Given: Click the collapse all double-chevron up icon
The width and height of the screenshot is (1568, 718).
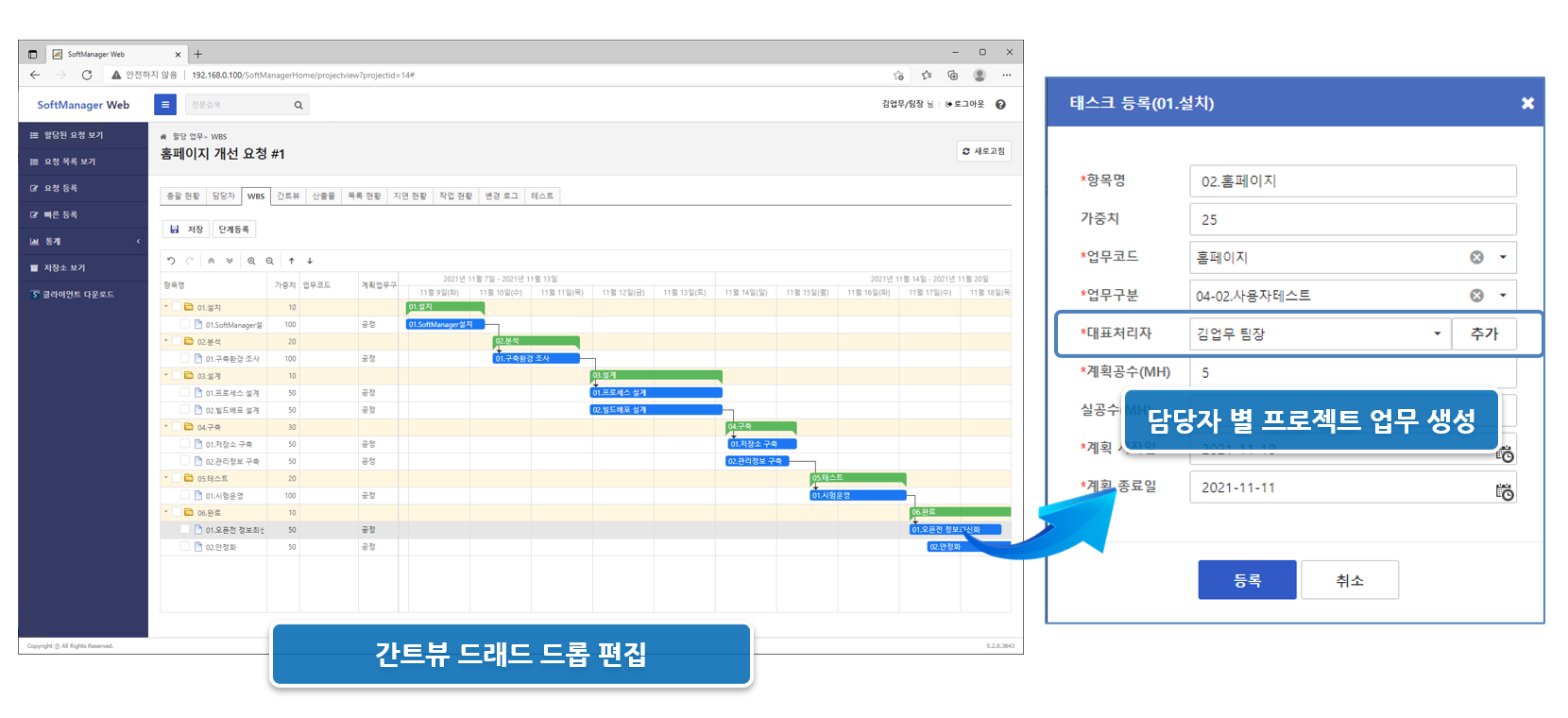Looking at the screenshot, I should 212,261.
